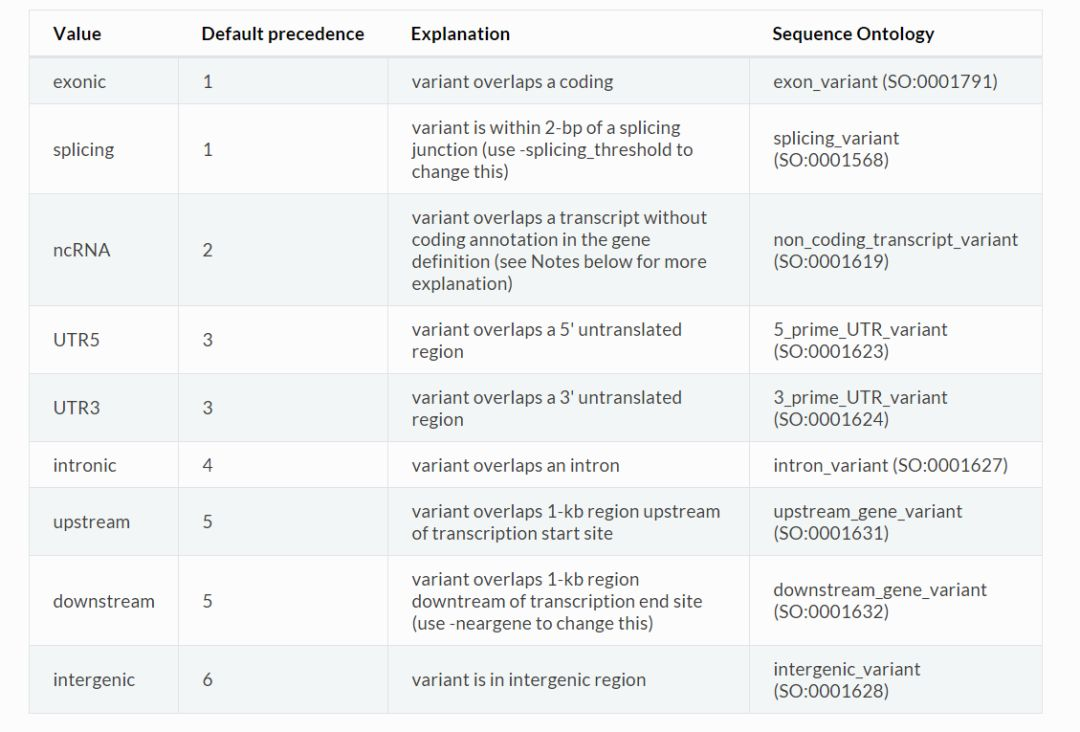Click exon_variant (SO:0001791) ontology text
The width and height of the screenshot is (1080, 732).
point(885,82)
